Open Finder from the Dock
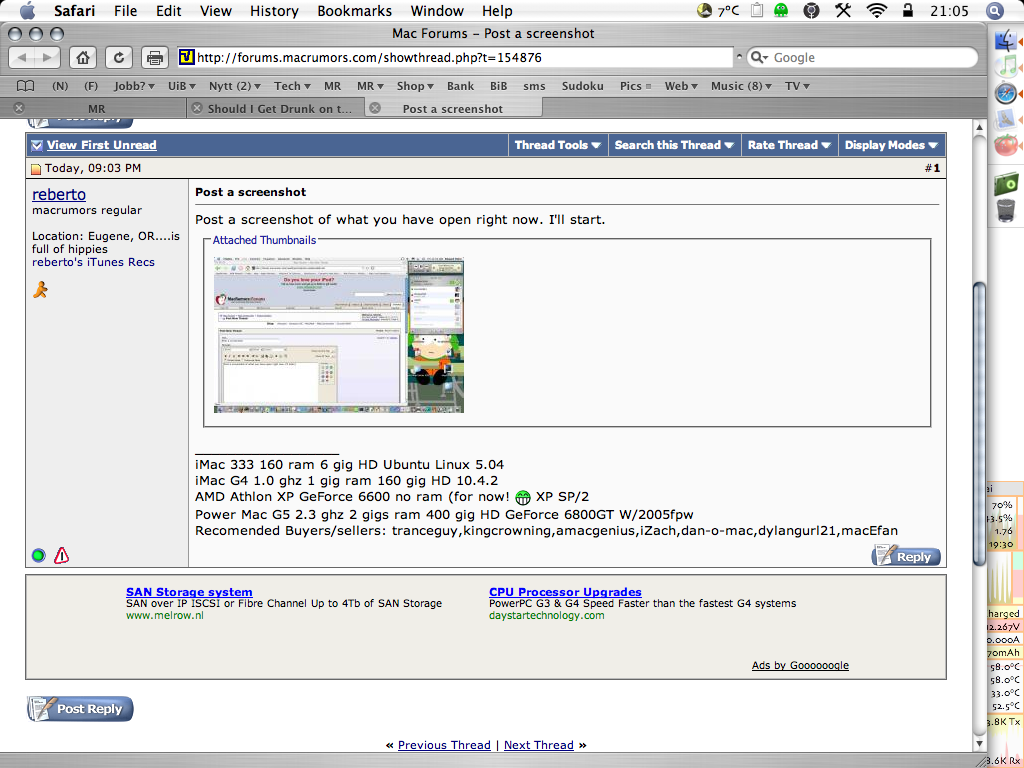The width and height of the screenshot is (1024, 768). coord(1006,41)
